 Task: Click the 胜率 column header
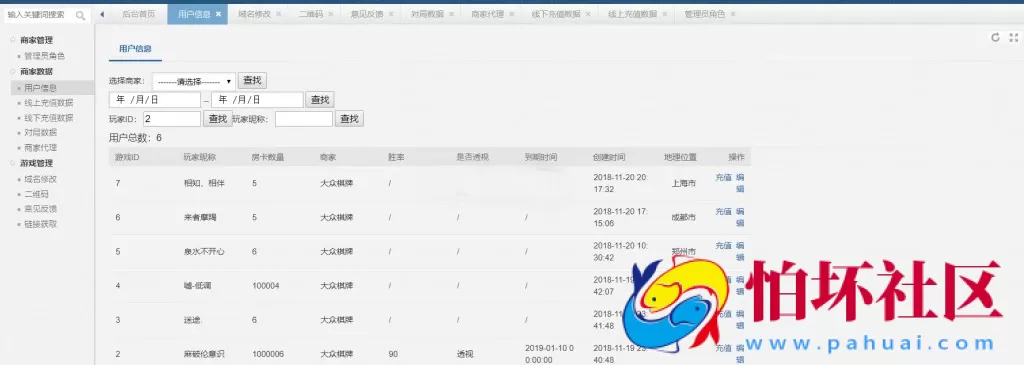point(396,157)
